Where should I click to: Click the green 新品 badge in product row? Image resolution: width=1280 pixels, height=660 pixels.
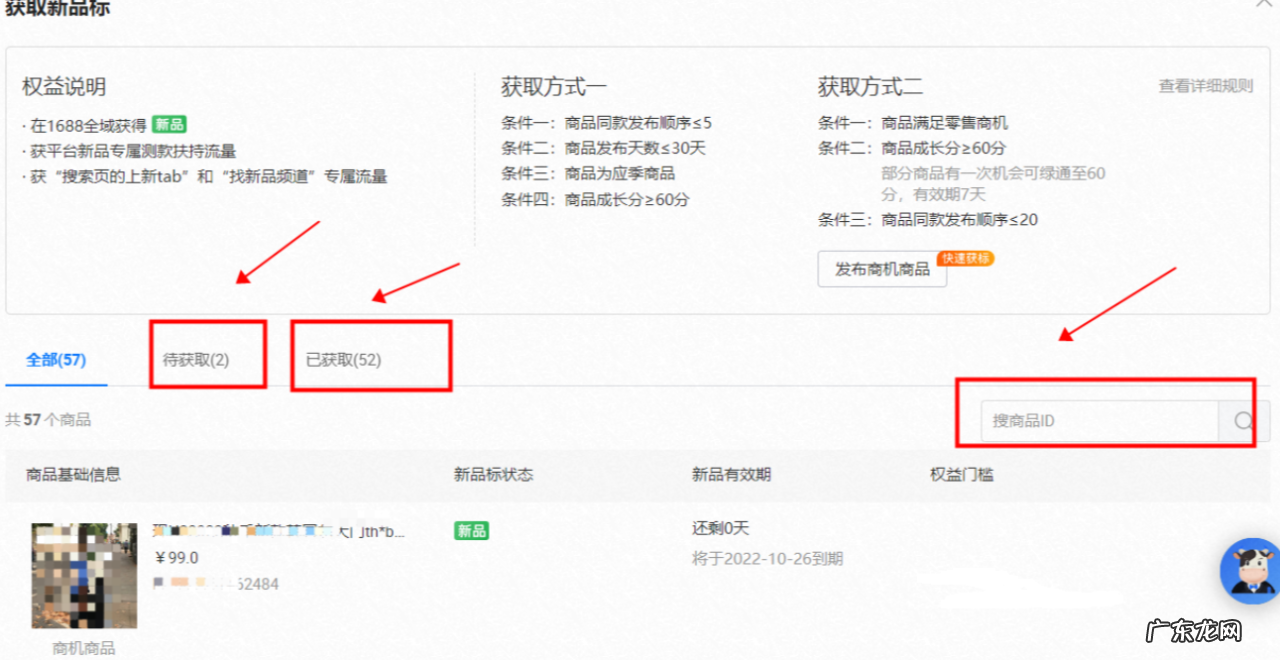point(471,531)
